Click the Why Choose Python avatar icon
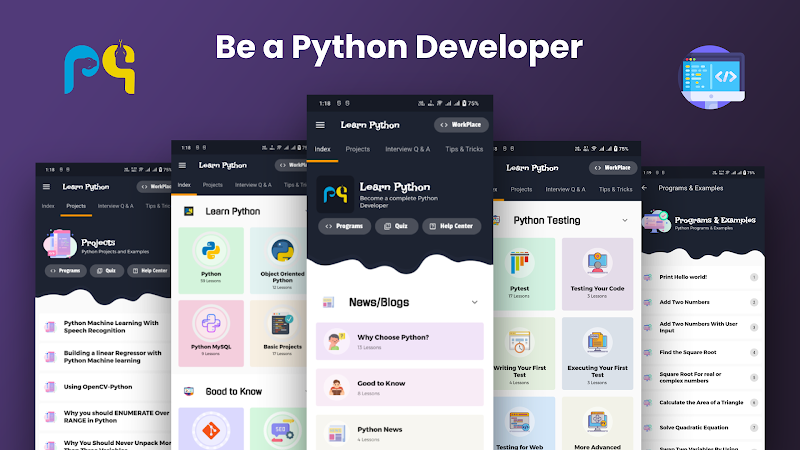 coord(336,341)
